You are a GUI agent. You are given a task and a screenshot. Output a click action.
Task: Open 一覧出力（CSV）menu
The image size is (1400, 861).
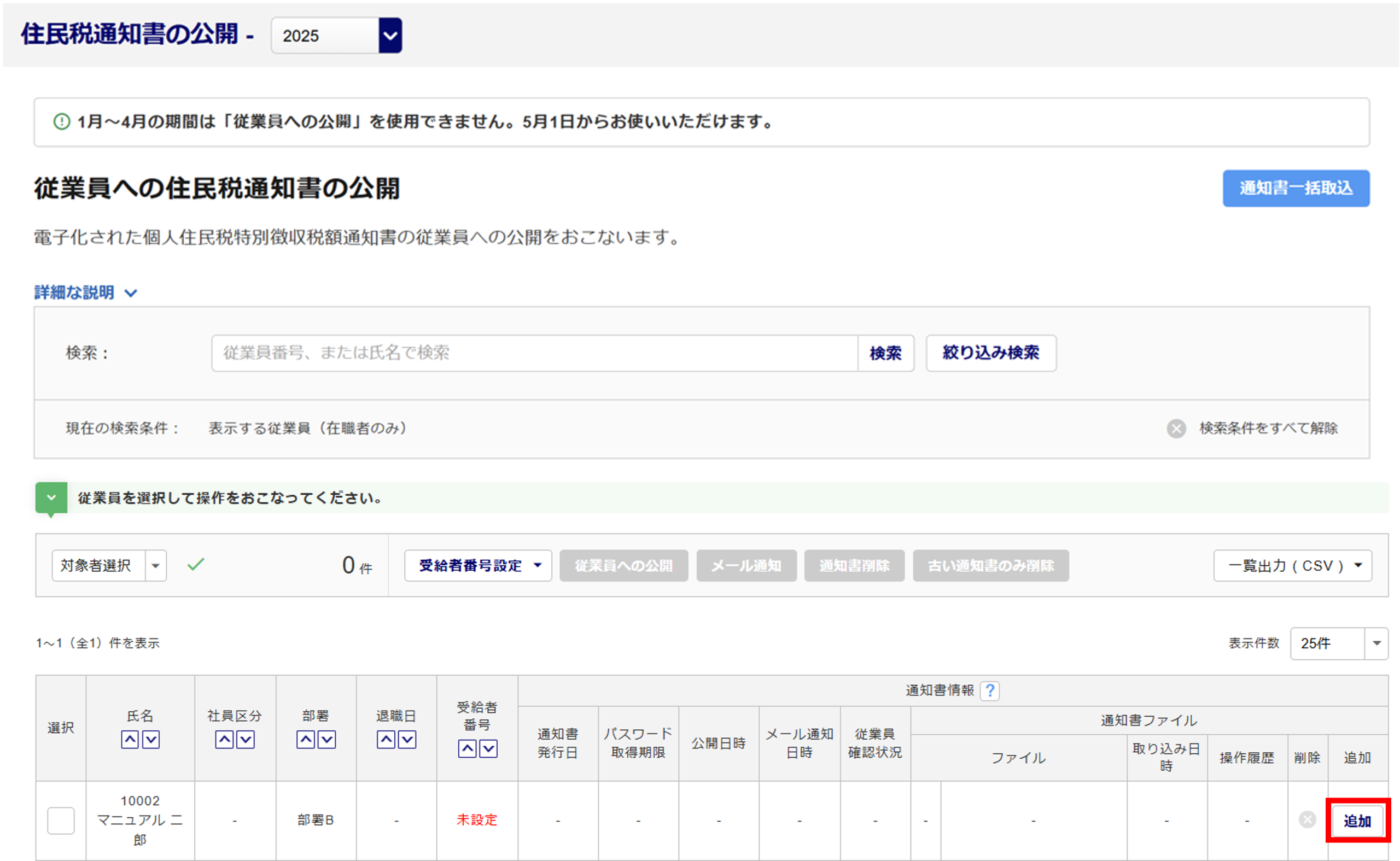click(x=1292, y=565)
